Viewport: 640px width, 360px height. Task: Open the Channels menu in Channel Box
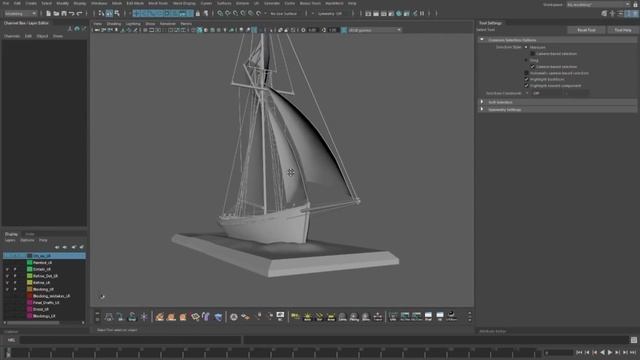point(12,36)
